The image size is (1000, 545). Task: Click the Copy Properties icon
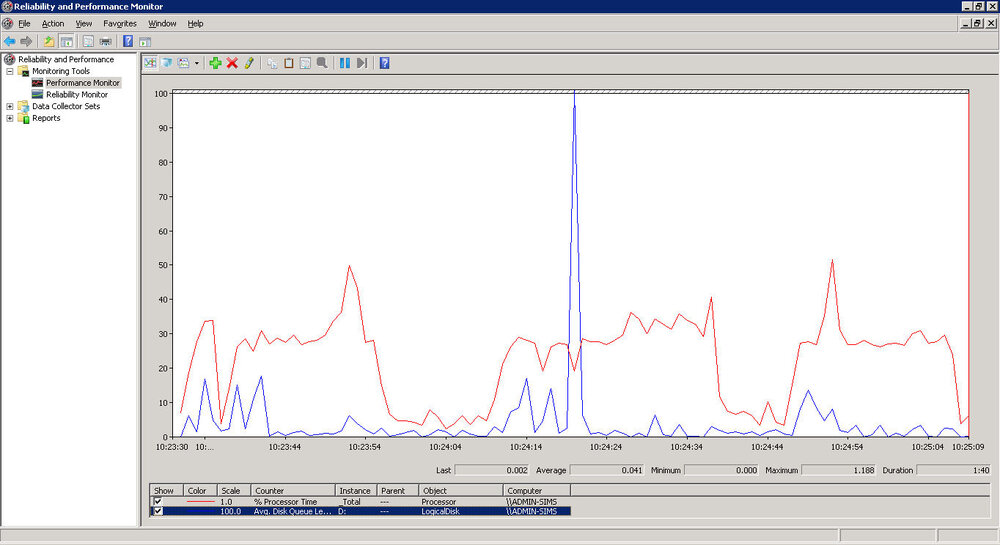pos(272,63)
